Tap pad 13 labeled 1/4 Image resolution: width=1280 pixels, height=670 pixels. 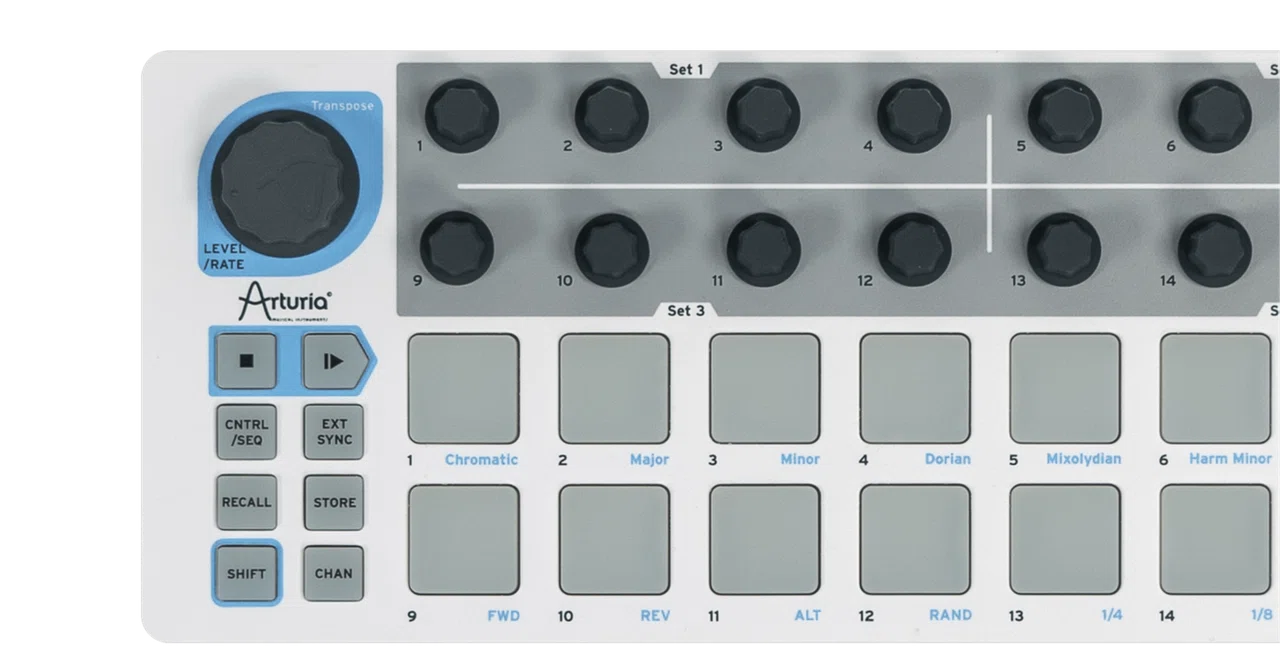click(1065, 540)
